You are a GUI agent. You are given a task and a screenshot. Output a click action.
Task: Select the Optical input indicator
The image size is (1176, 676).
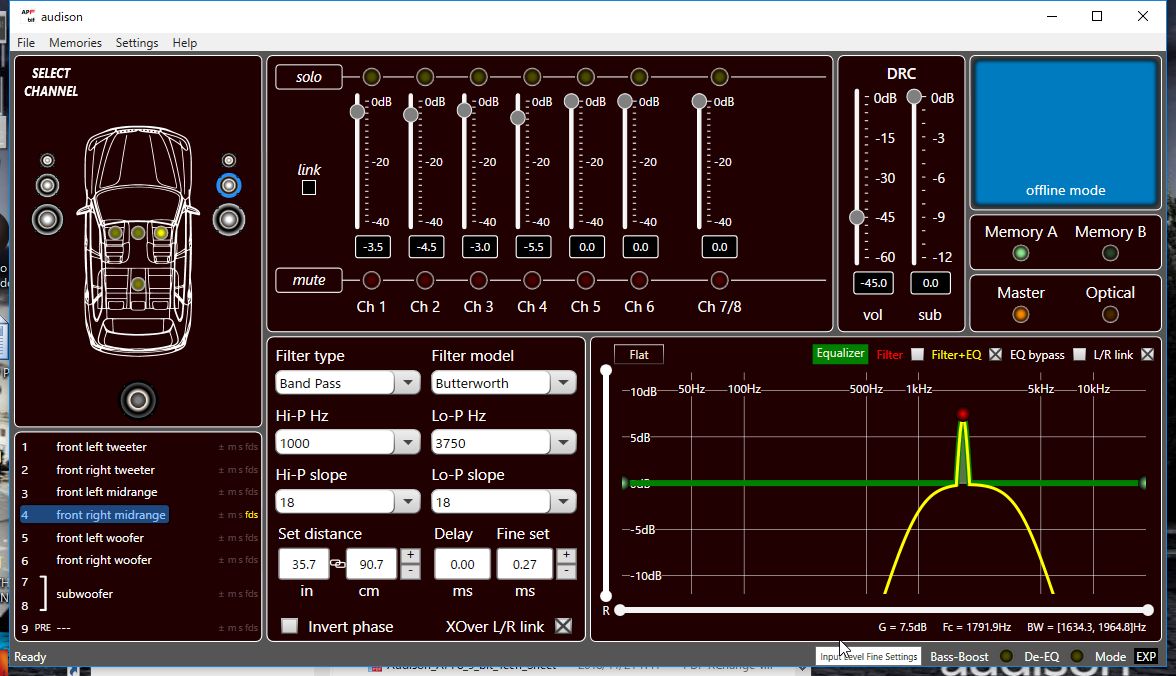click(1110, 314)
